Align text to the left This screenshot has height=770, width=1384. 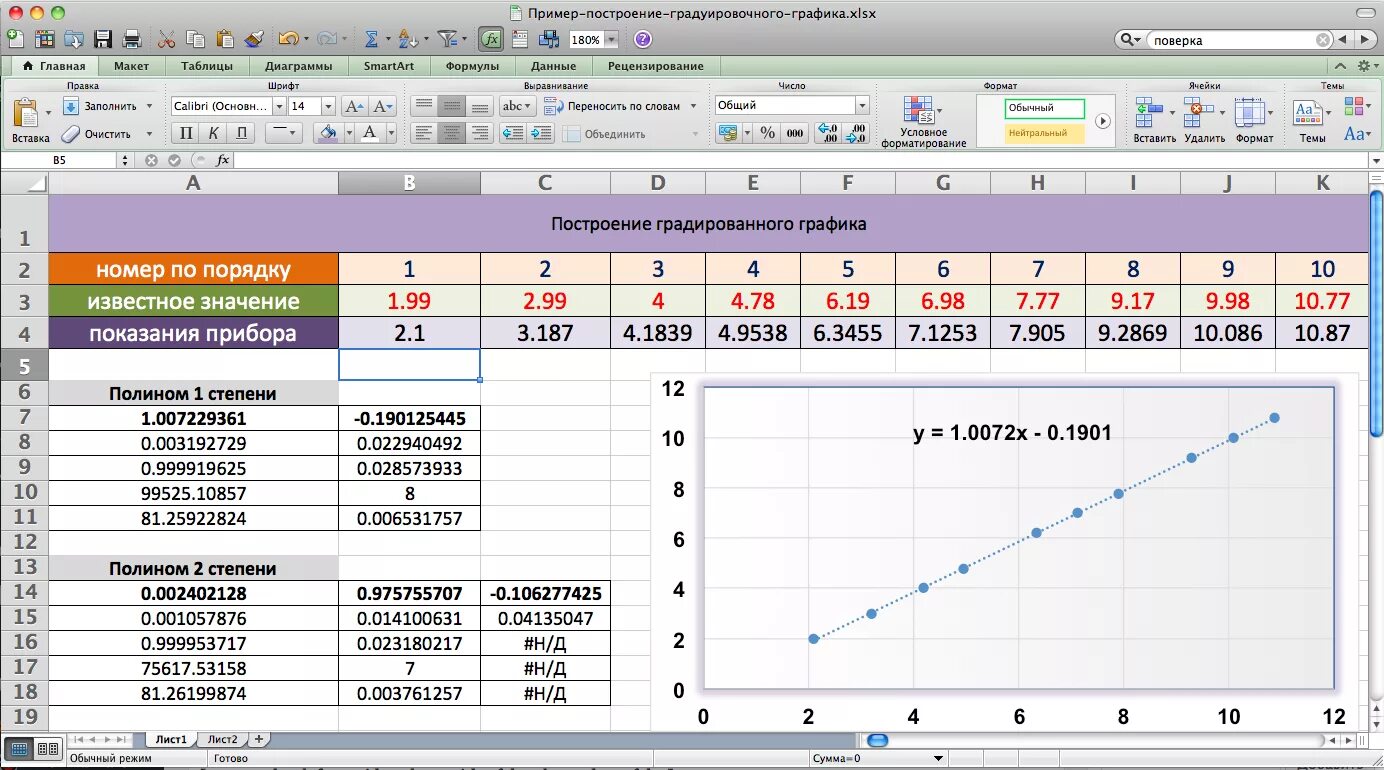click(x=424, y=133)
